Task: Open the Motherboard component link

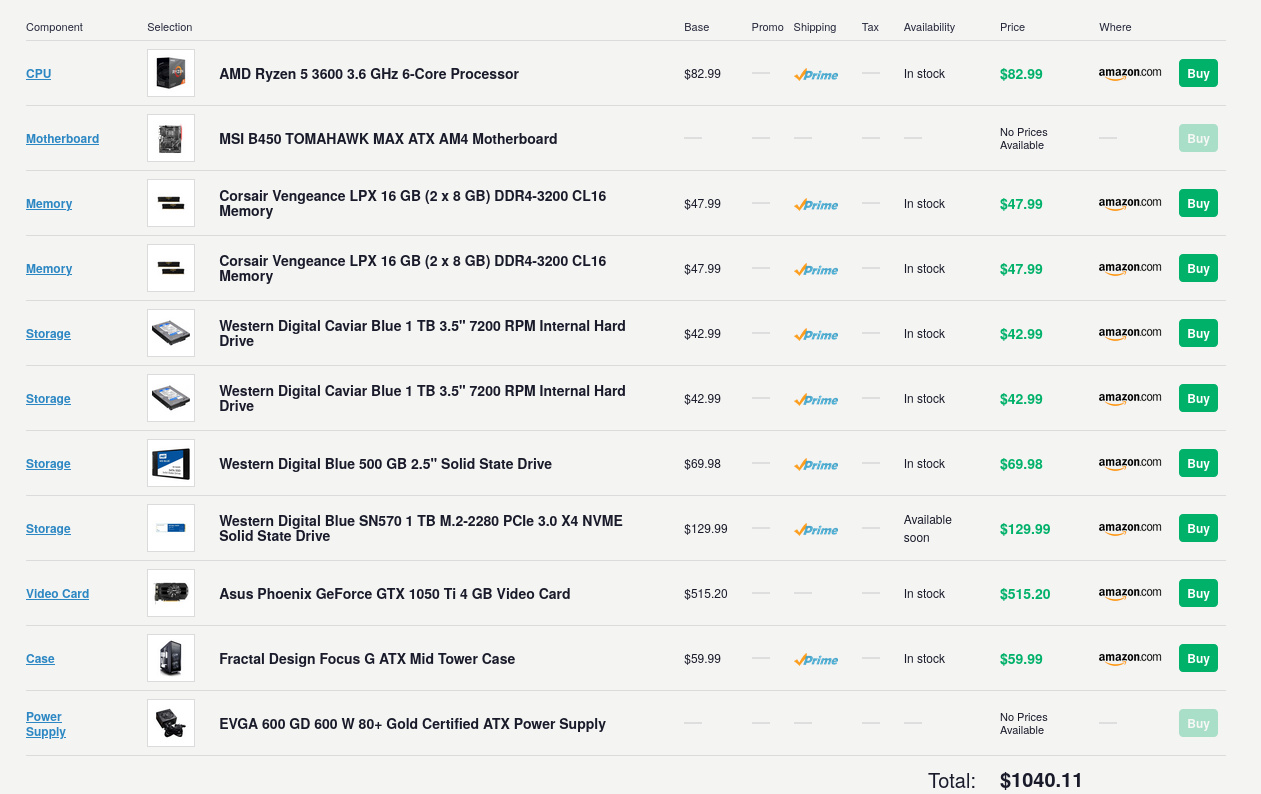Action: click(62, 139)
